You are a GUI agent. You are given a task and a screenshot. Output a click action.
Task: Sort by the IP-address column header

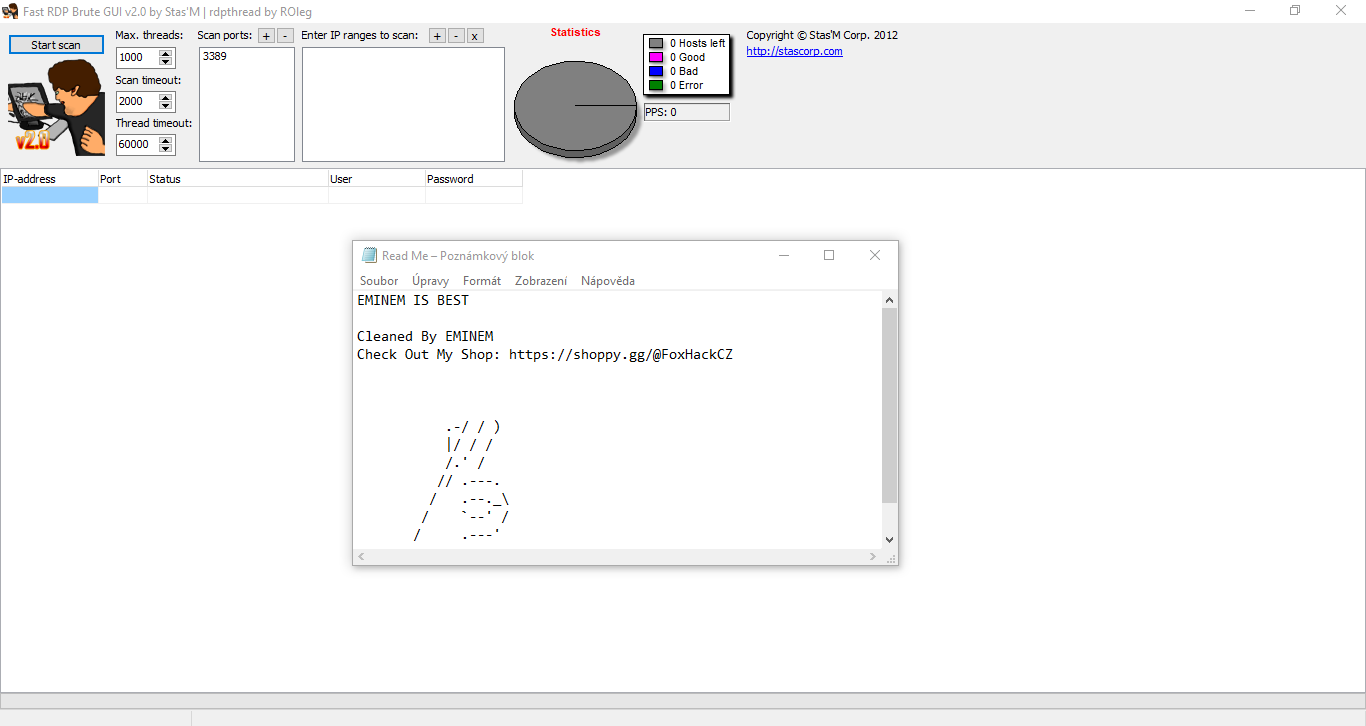(x=49, y=179)
